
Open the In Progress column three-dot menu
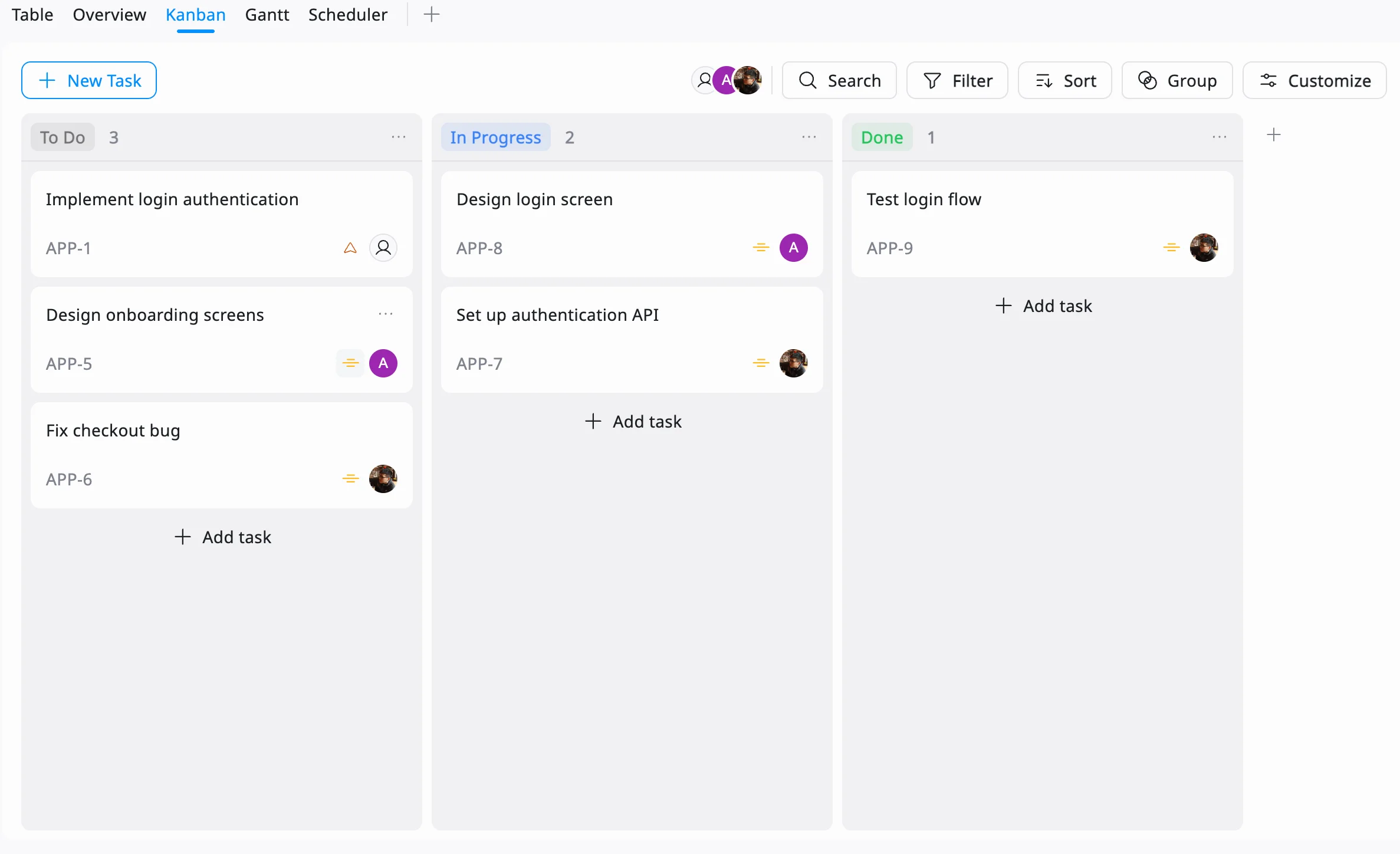click(809, 137)
